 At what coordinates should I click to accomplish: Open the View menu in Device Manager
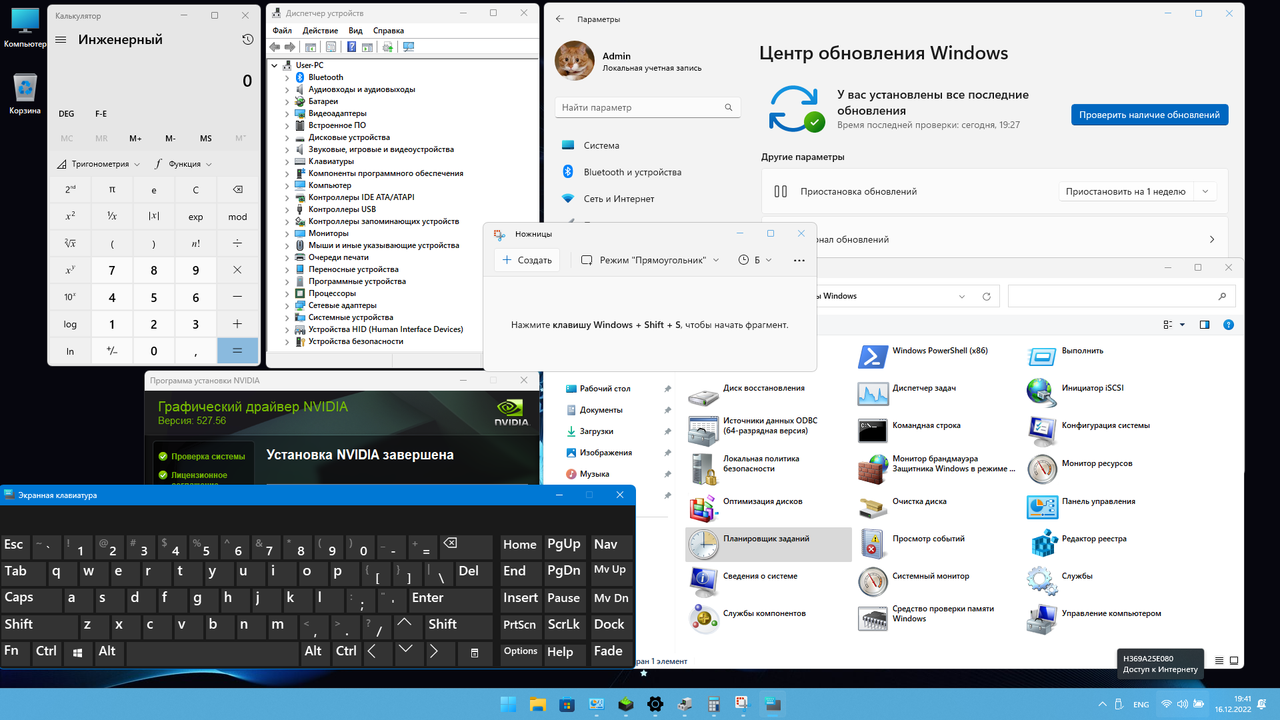[355, 31]
